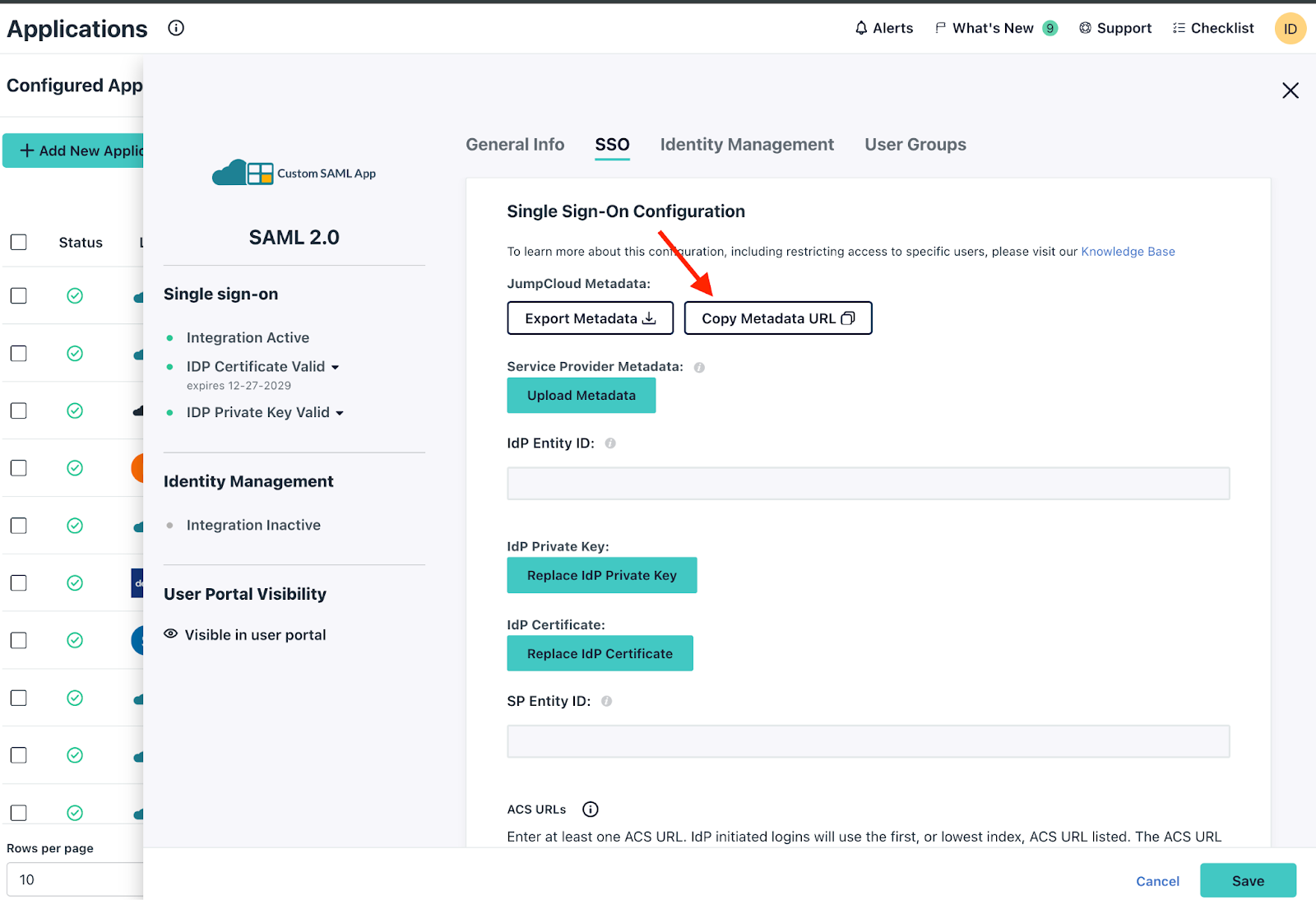Check the seventh application row checkbox
The height and width of the screenshot is (900, 1316).
[18, 640]
